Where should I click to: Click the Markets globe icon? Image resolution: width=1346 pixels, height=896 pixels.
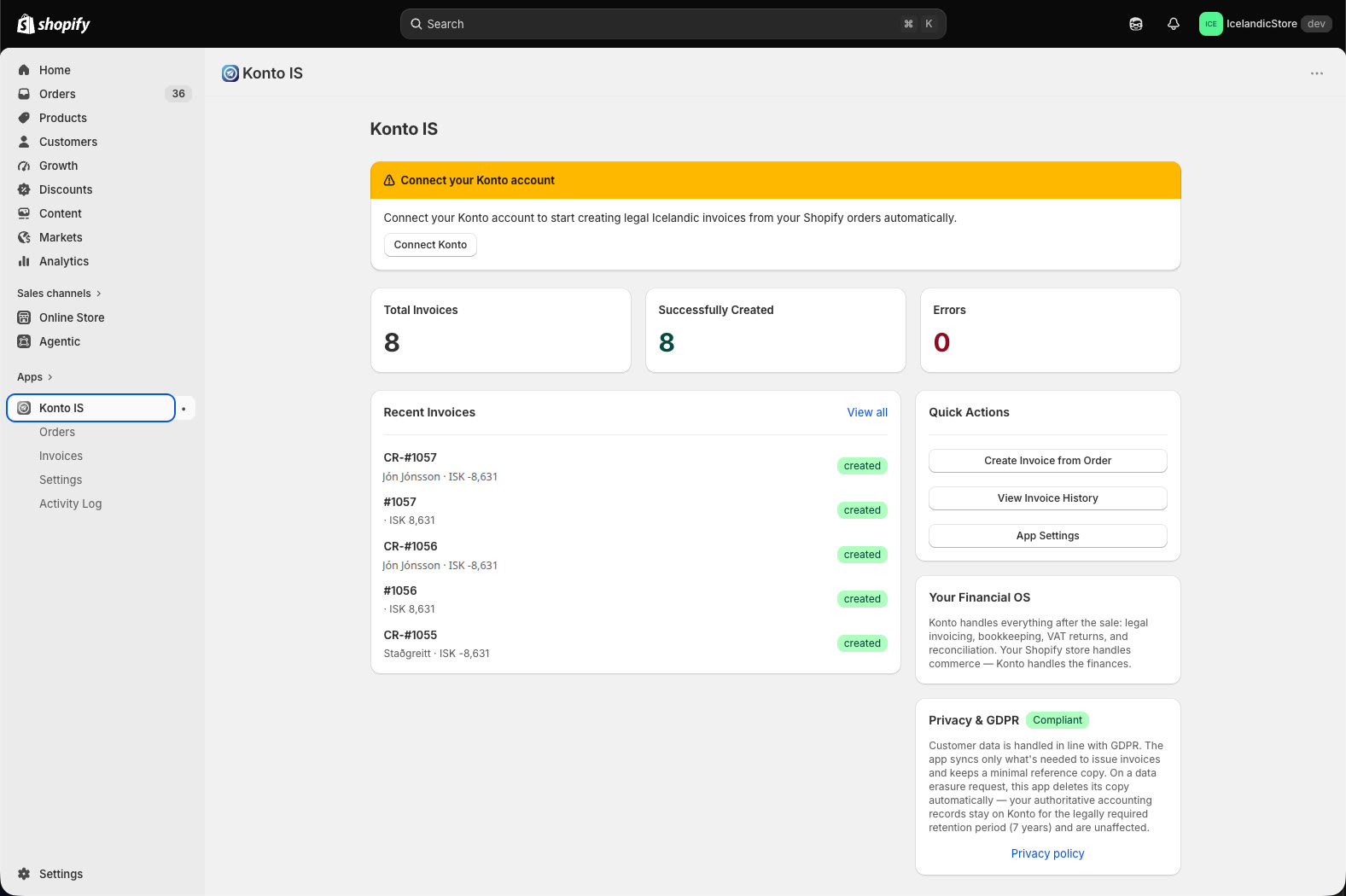[24, 237]
